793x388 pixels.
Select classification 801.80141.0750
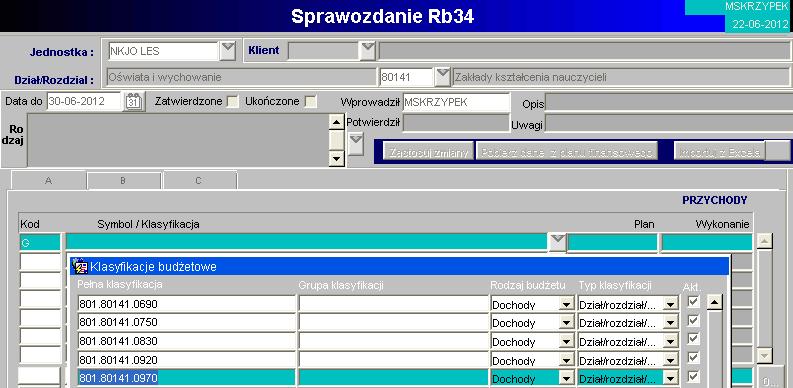186,323
